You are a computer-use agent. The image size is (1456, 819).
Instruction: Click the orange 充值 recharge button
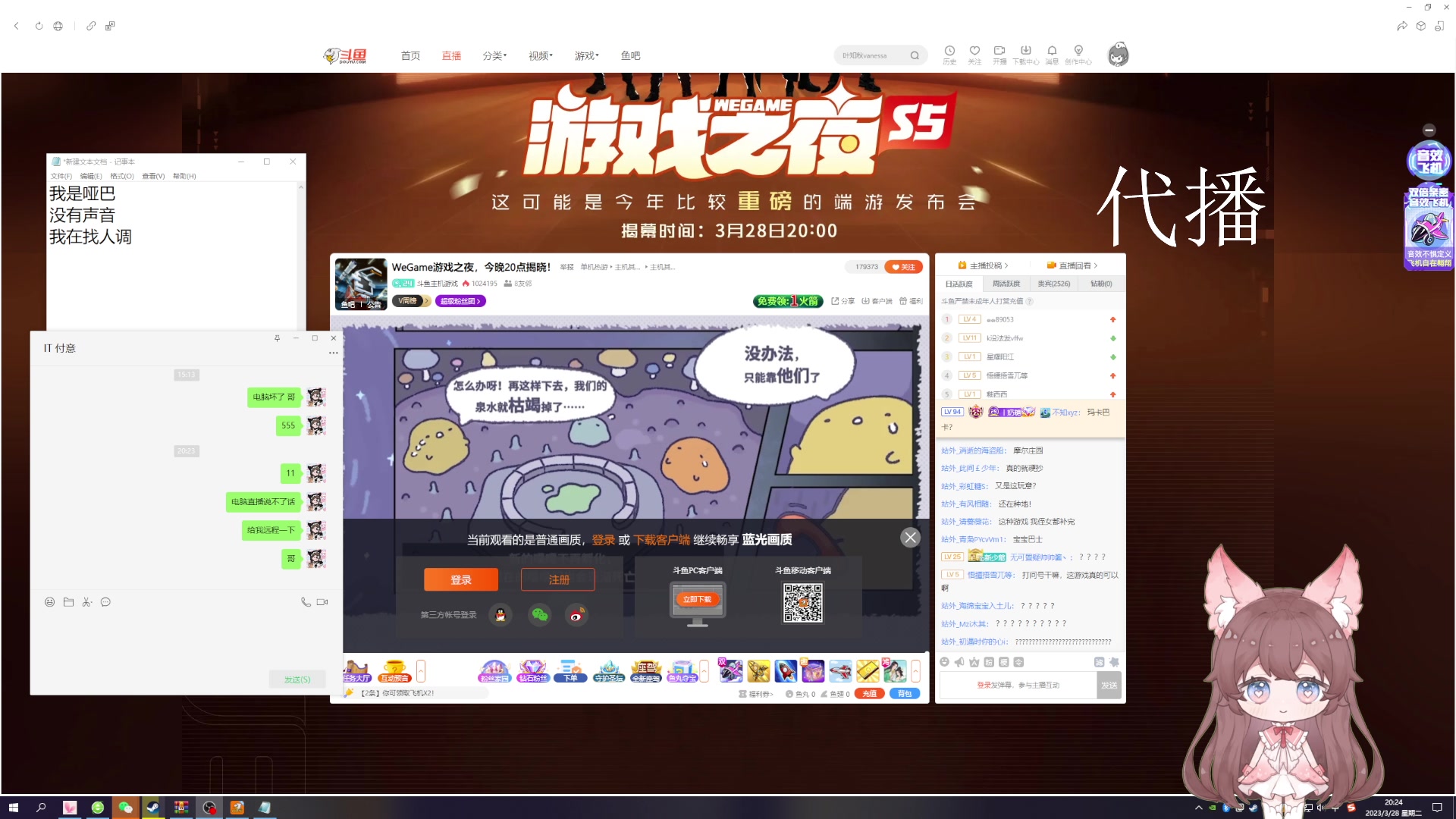tap(869, 694)
